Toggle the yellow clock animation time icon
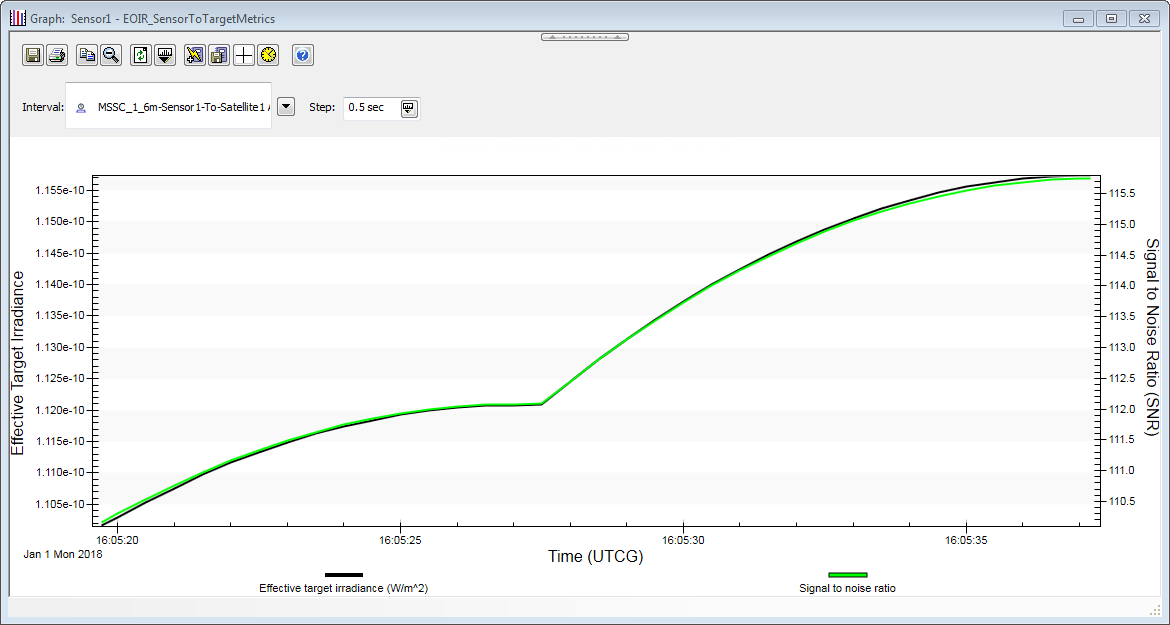The height and width of the screenshot is (625, 1170). pos(267,55)
